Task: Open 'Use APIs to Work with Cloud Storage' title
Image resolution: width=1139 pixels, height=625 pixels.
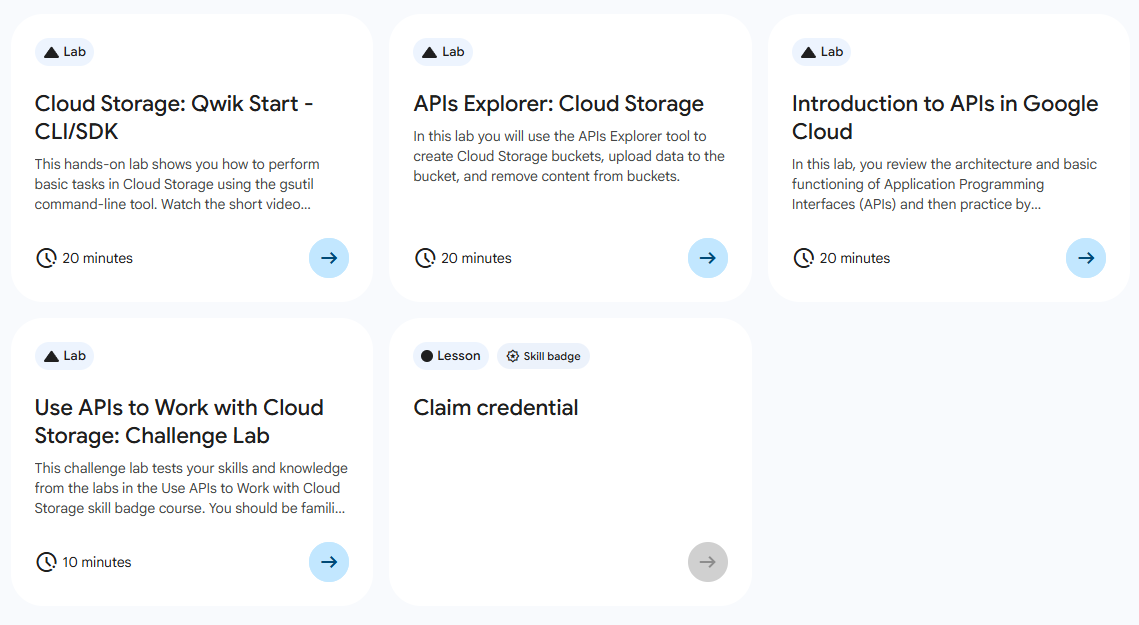Action: point(179,422)
